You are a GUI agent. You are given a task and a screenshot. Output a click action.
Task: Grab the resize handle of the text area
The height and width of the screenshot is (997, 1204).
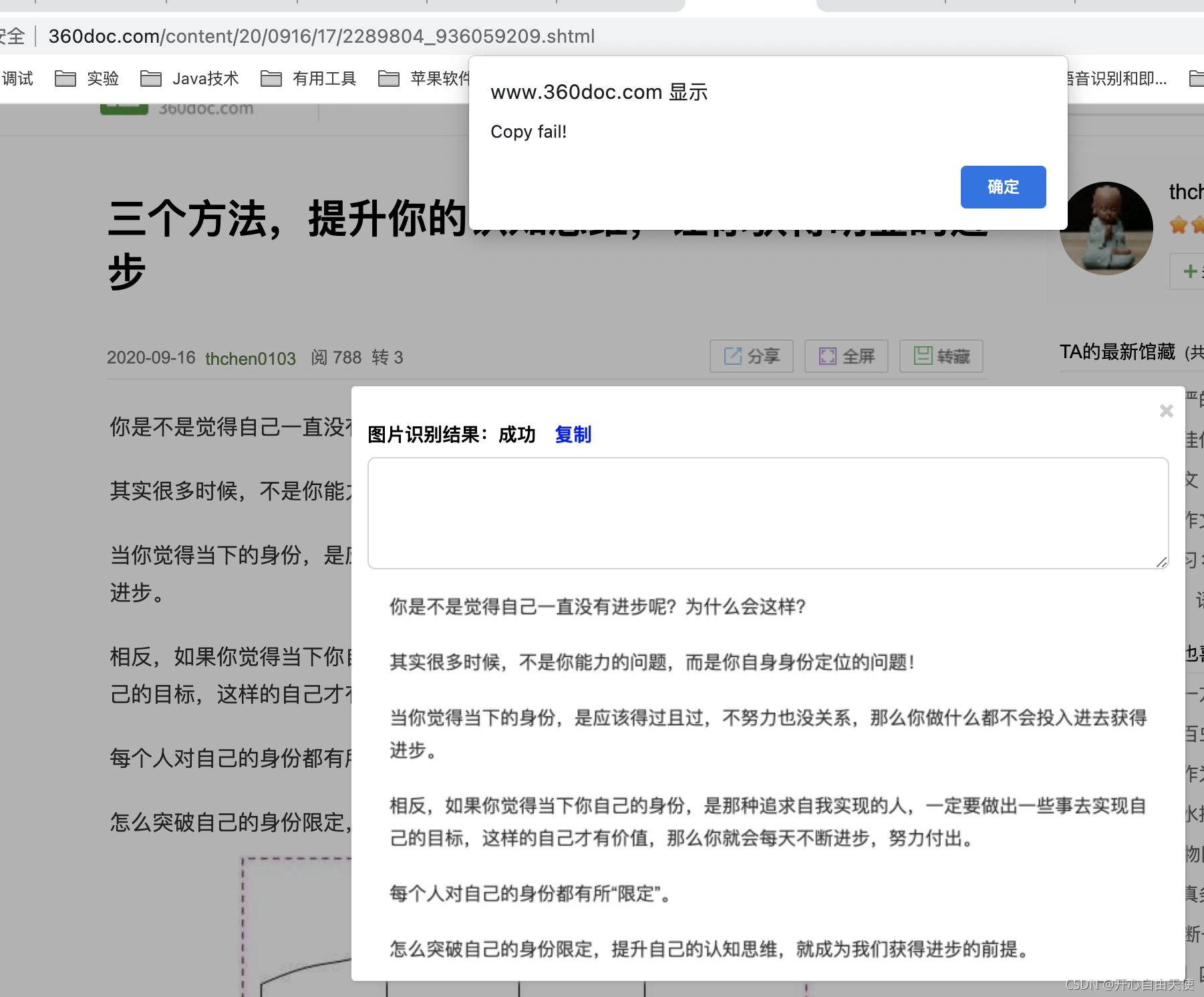pyautogui.click(x=1162, y=562)
